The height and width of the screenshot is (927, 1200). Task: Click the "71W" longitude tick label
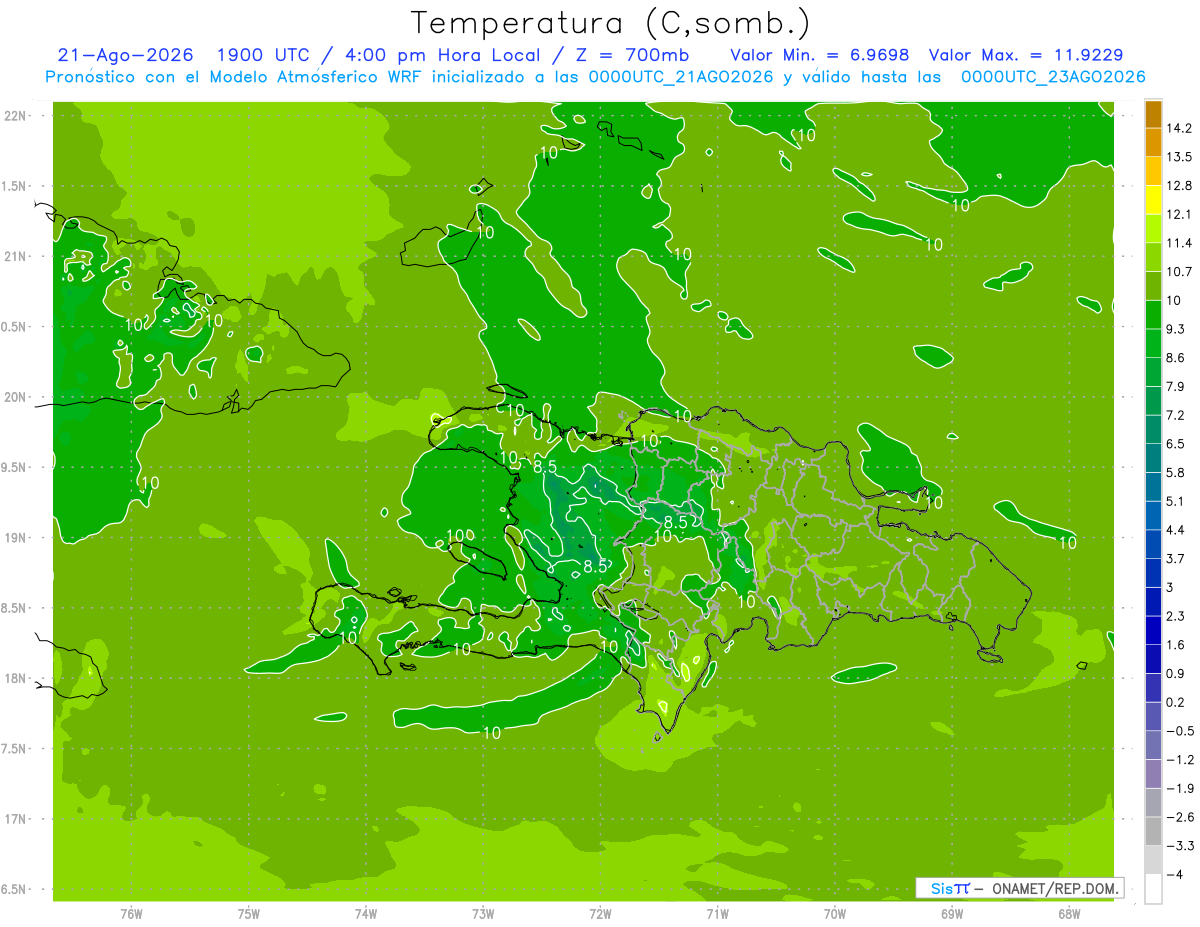(x=717, y=914)
